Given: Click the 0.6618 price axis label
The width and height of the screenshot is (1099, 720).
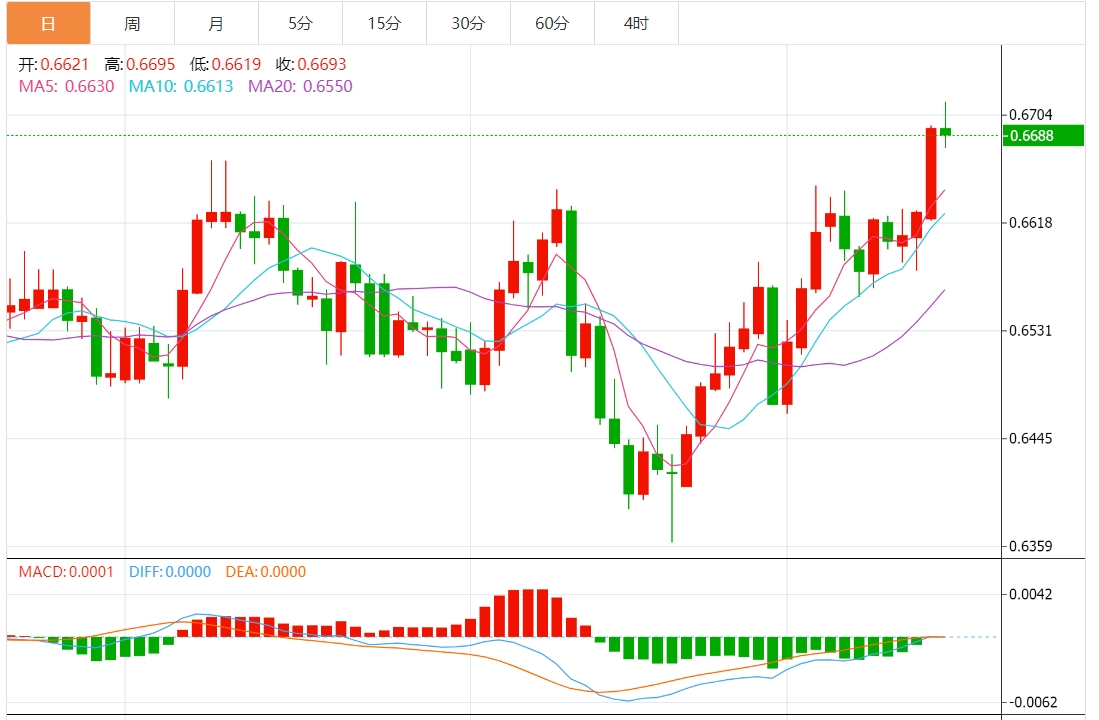Looking at the screenshot, I should pos(1030,223).
